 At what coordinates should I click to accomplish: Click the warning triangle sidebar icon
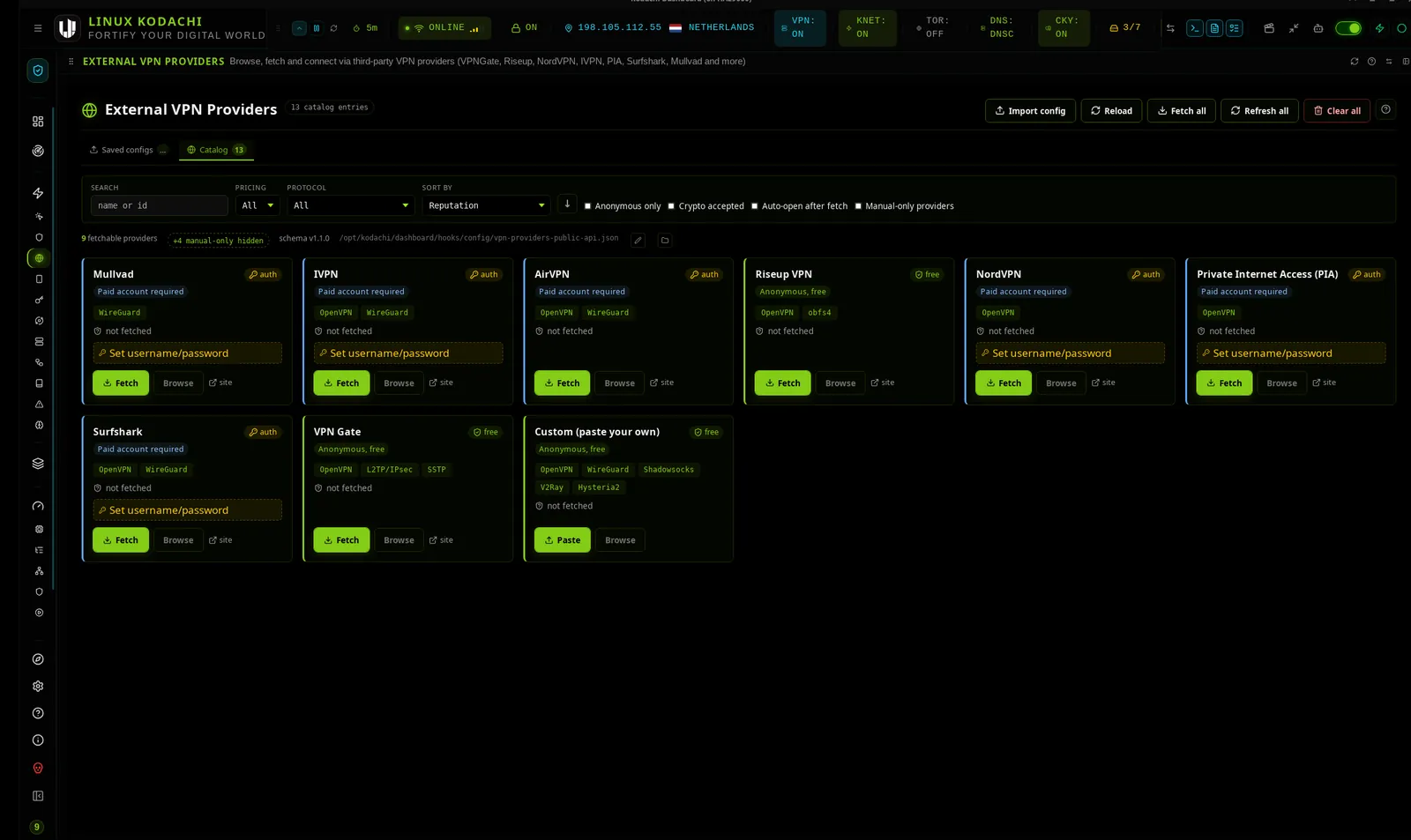click(39, 405)
